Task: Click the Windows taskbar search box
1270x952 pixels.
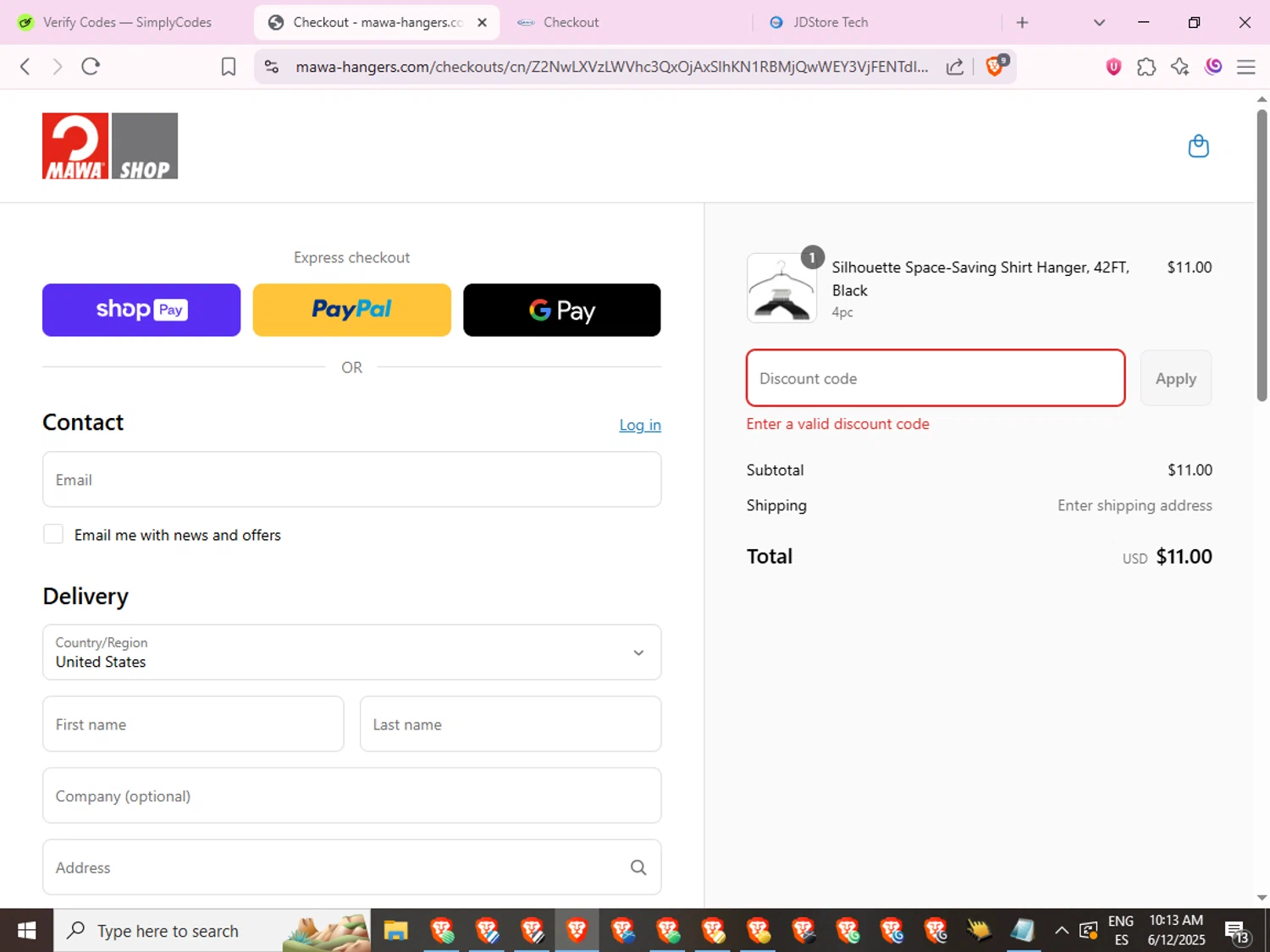Action: [x=212, y=931]
